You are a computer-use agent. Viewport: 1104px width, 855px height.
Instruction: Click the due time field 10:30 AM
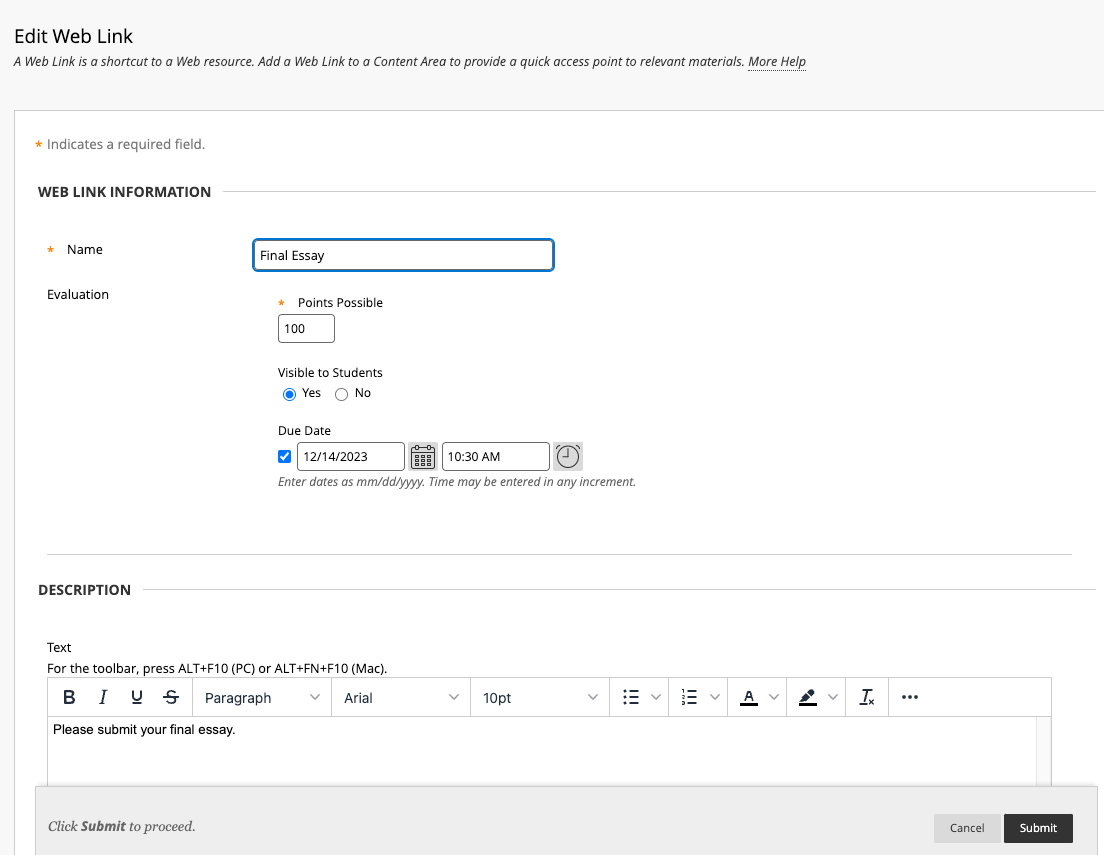click(x=496, y=456)
